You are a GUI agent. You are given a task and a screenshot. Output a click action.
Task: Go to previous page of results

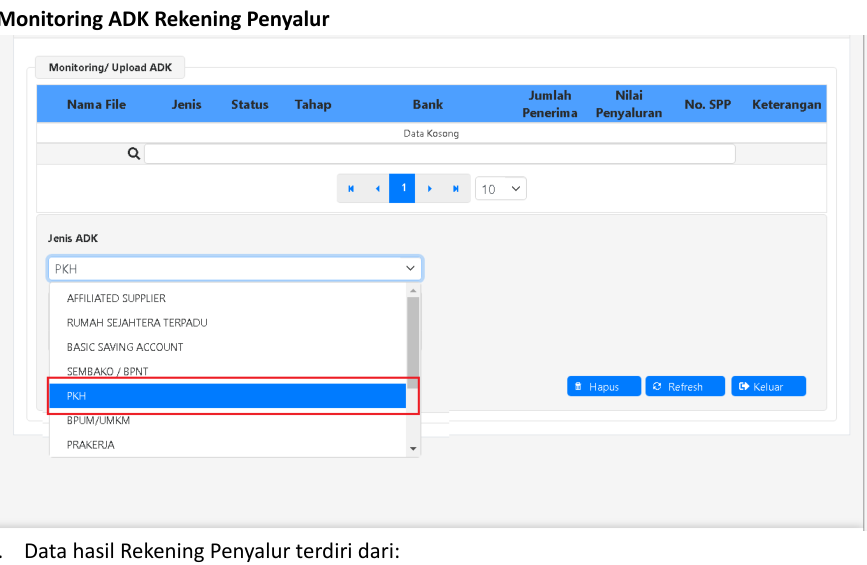point(377,189)
